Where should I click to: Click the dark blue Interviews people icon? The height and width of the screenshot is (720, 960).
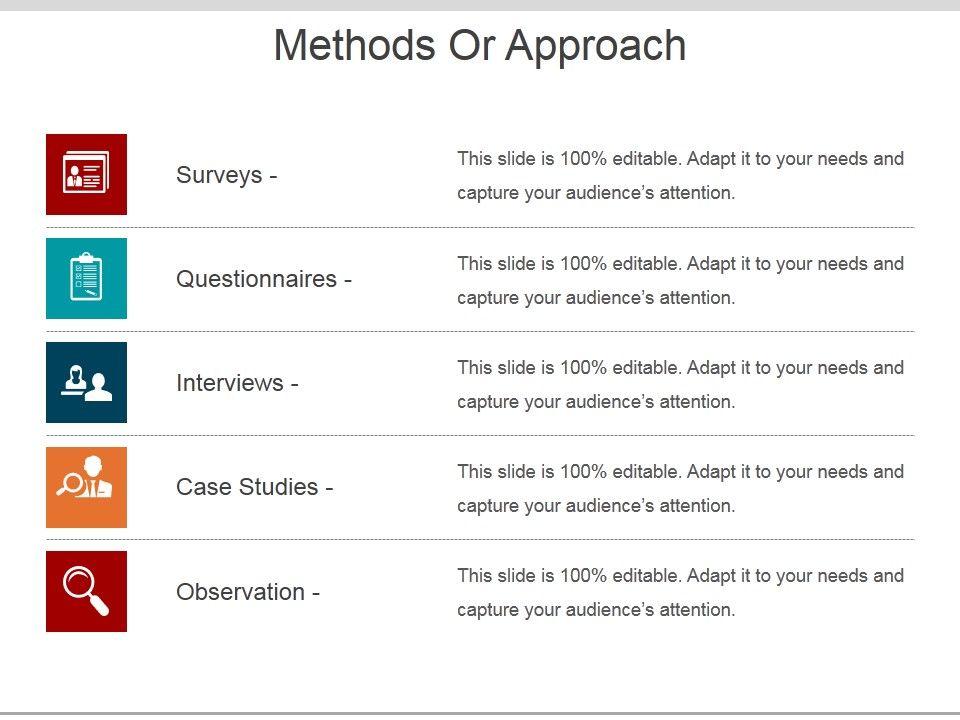(x=86, y=382)
